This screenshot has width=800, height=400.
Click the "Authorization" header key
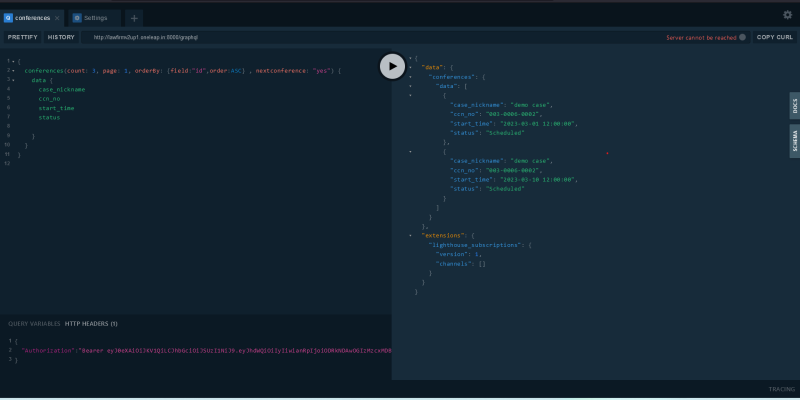click(x=48, y=351)
